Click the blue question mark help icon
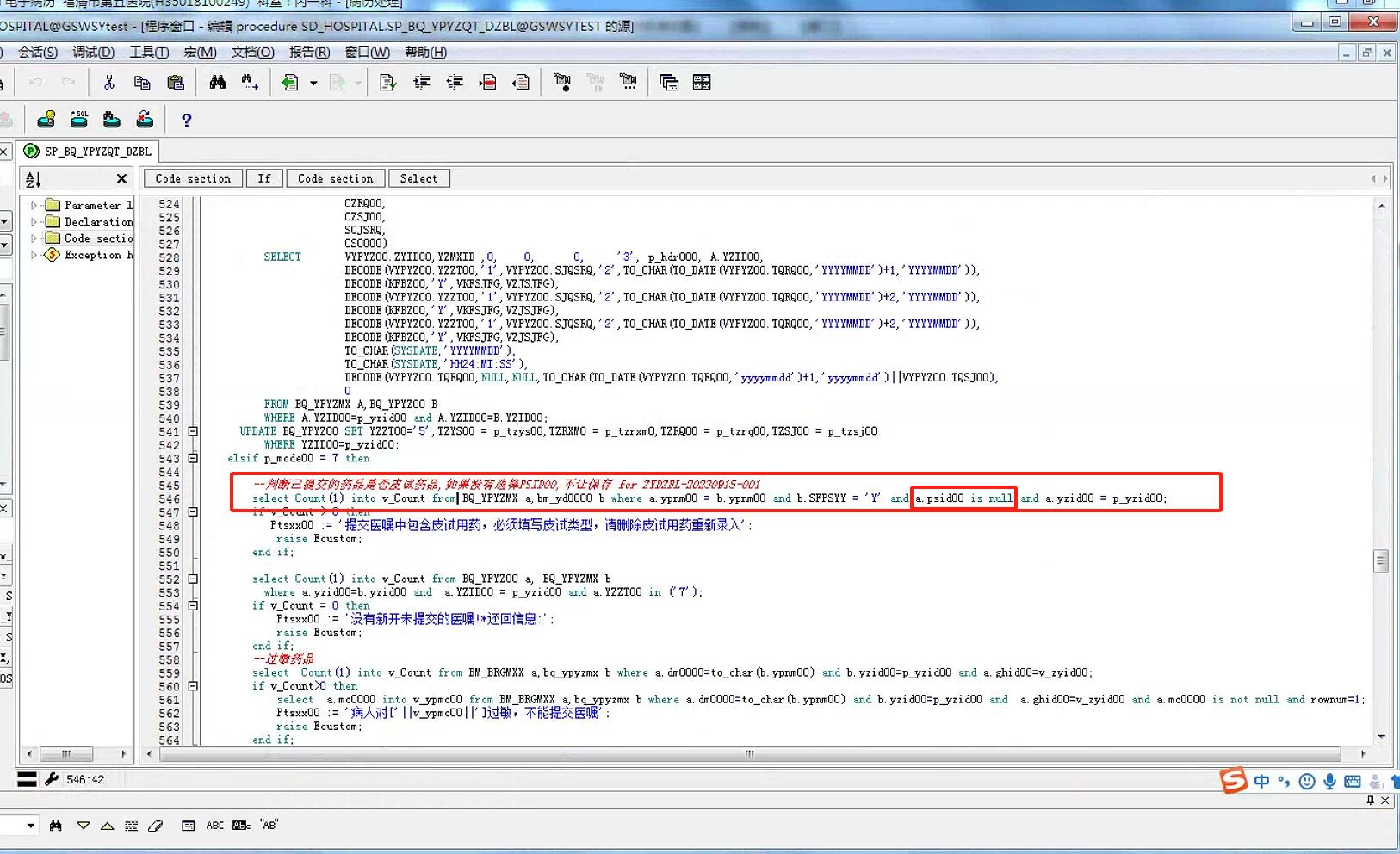This screenshot has width=1400, height=854. (186, 121)
